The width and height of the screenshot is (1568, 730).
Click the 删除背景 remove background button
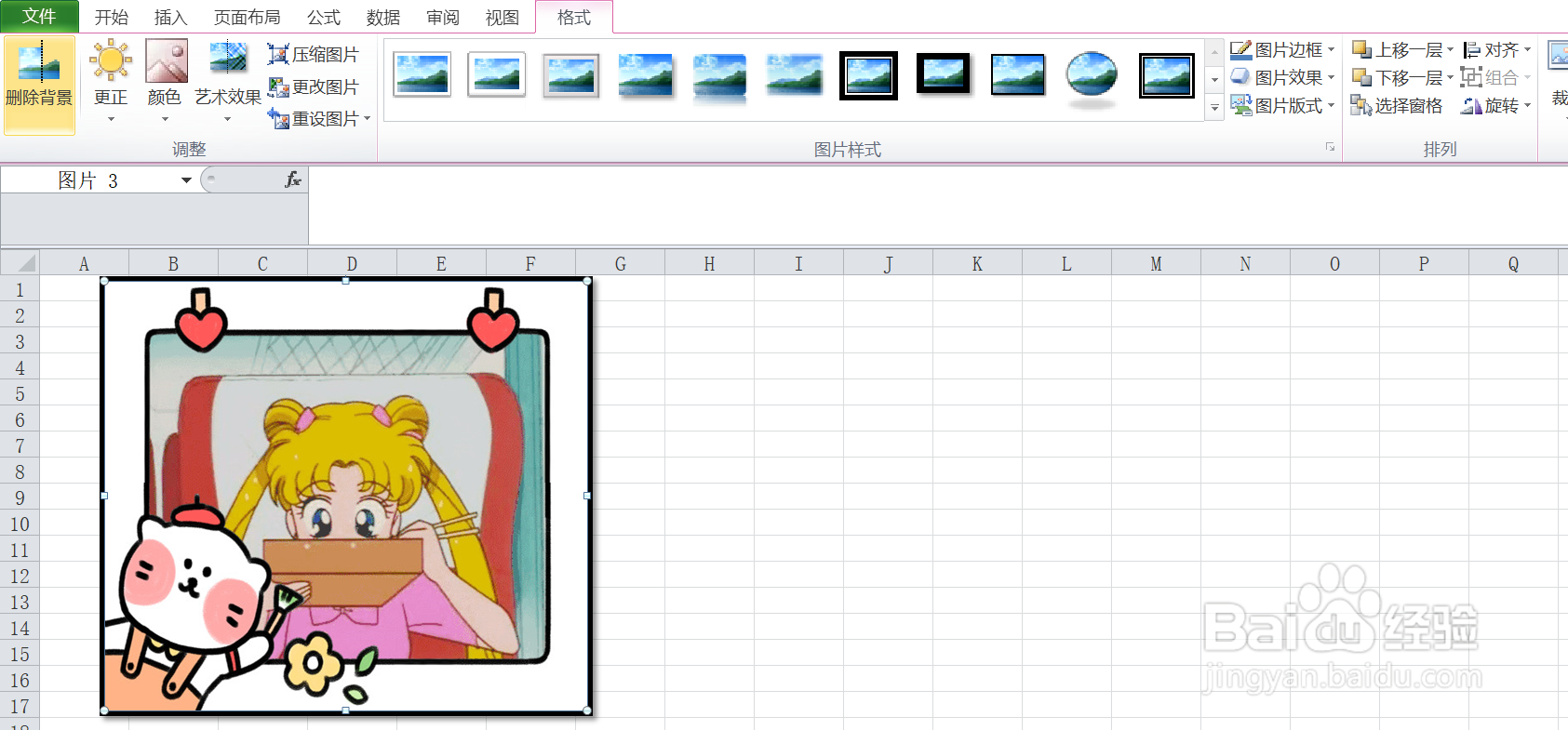click(x=39, y=86)
